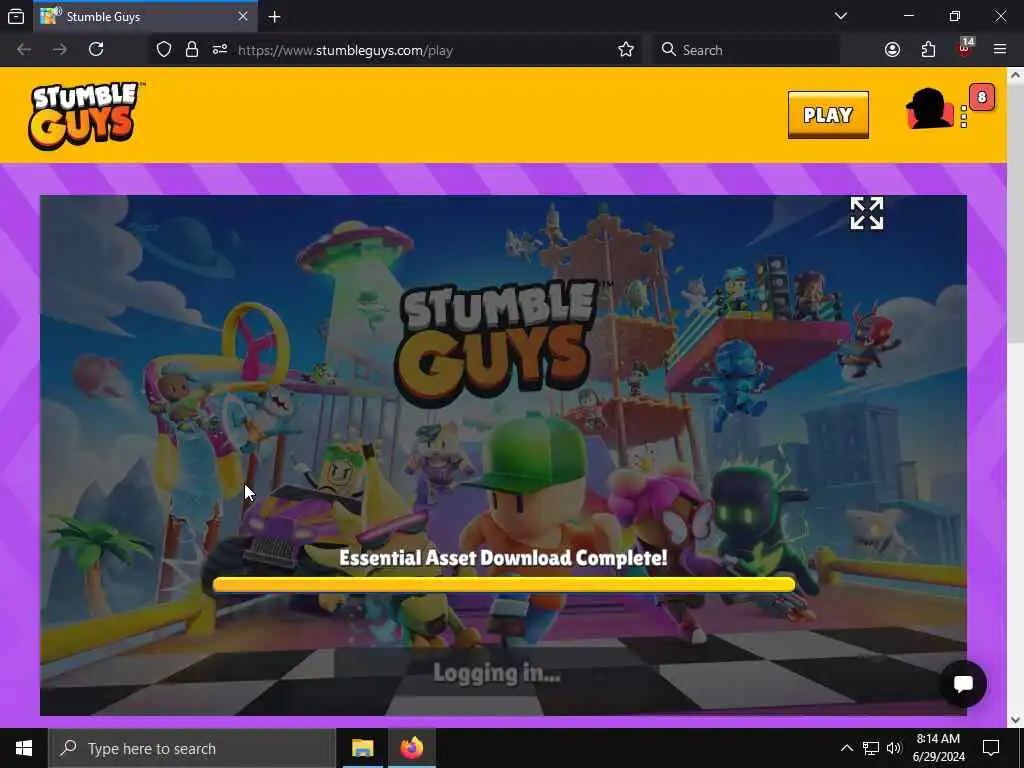Click the 'Essential Asset Download Complete!' text

tap(504, 558)
